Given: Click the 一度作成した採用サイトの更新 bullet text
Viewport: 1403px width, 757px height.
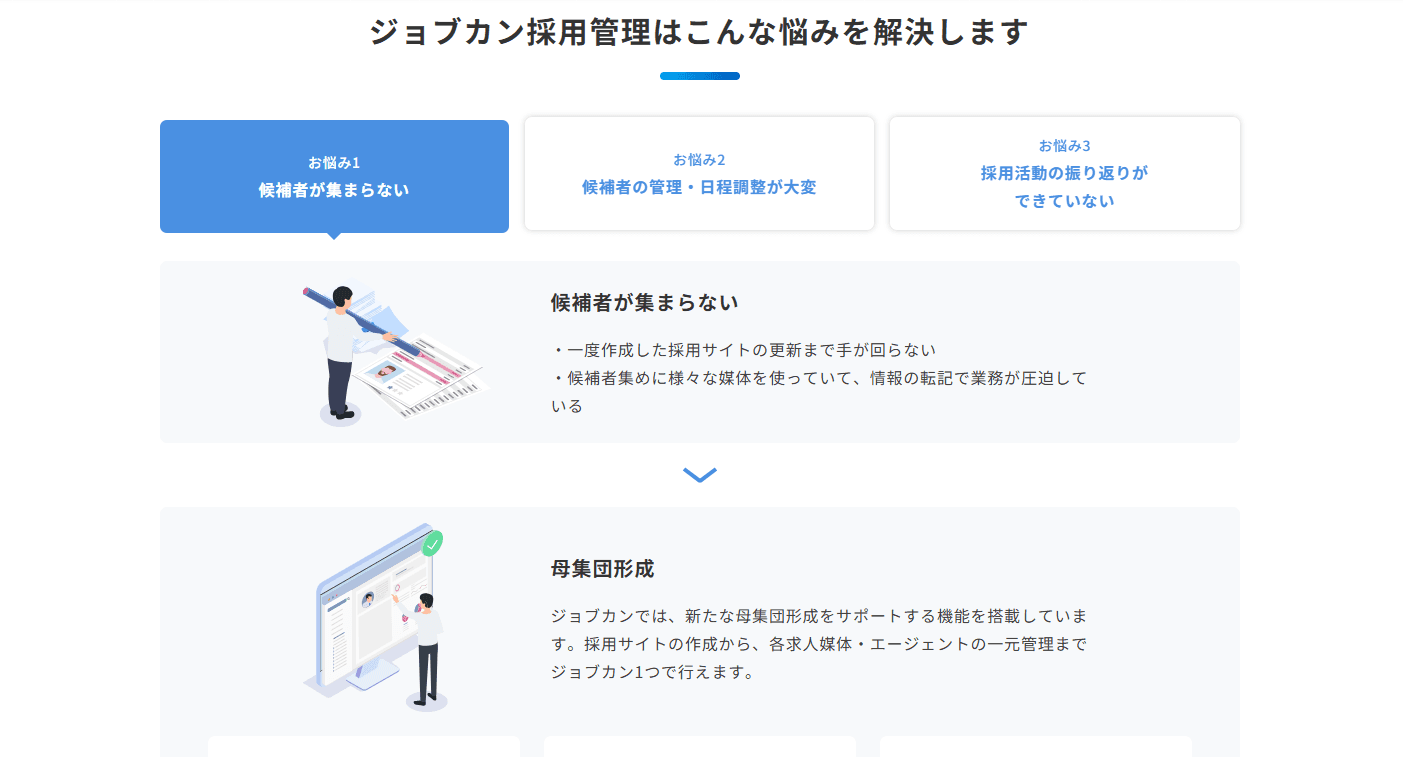Looking at the screenshot, I should pyautogui.click(x=743, y=350).
